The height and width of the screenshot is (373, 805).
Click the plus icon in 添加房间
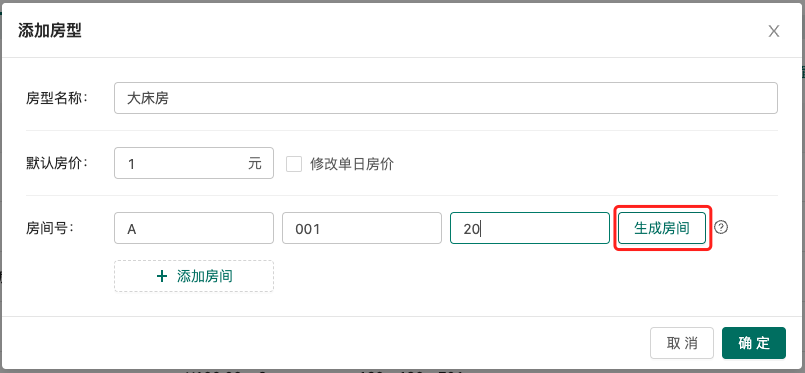pos(162,277)
